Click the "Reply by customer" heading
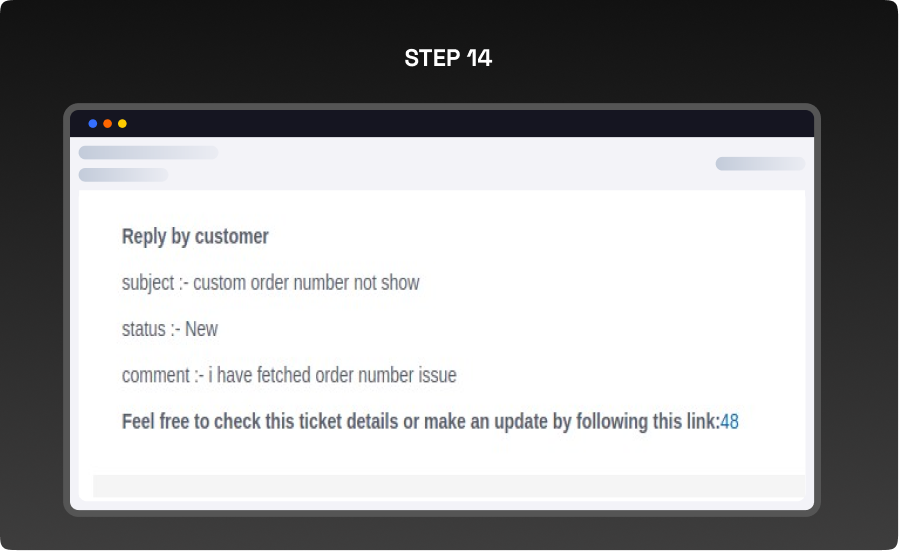 pyautogui.click(x=195, y=237)
